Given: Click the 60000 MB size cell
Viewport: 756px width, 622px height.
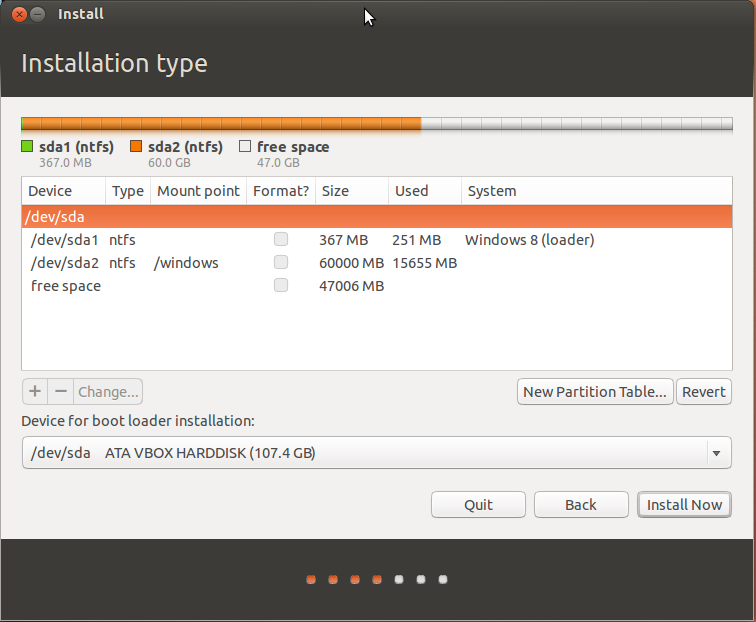Looking at the screenshot, I should [x=351, y=263].
